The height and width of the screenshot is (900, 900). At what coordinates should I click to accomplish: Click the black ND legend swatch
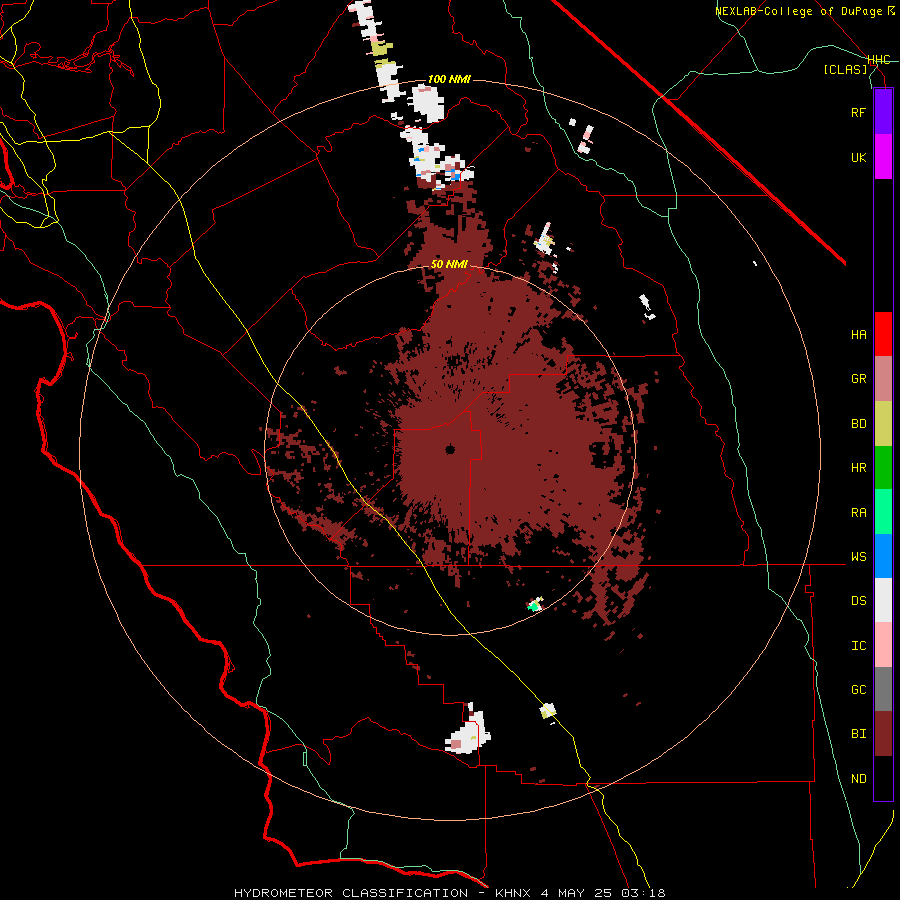point(883,778)
